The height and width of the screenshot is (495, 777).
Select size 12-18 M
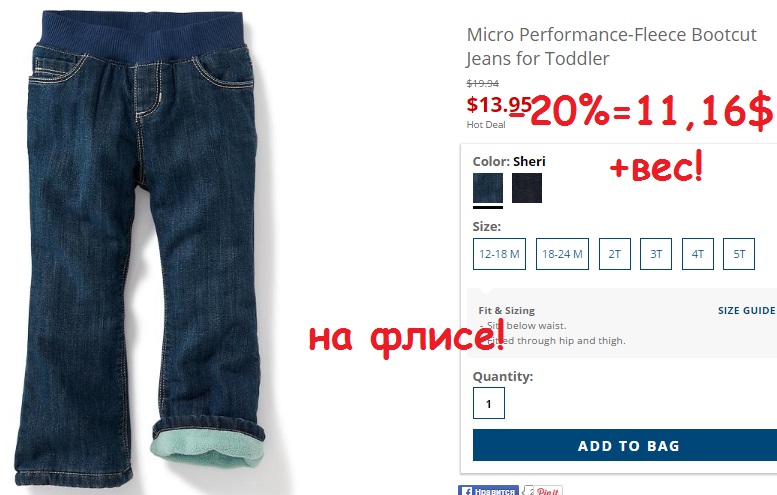click(499, 254)
